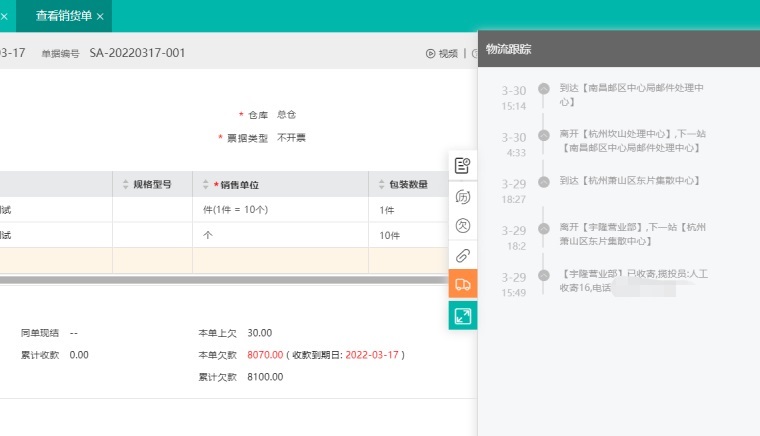Screen dimensions: 760x436
Task: Sort by the 销售单位 column arrows
Action: point(206,184)
